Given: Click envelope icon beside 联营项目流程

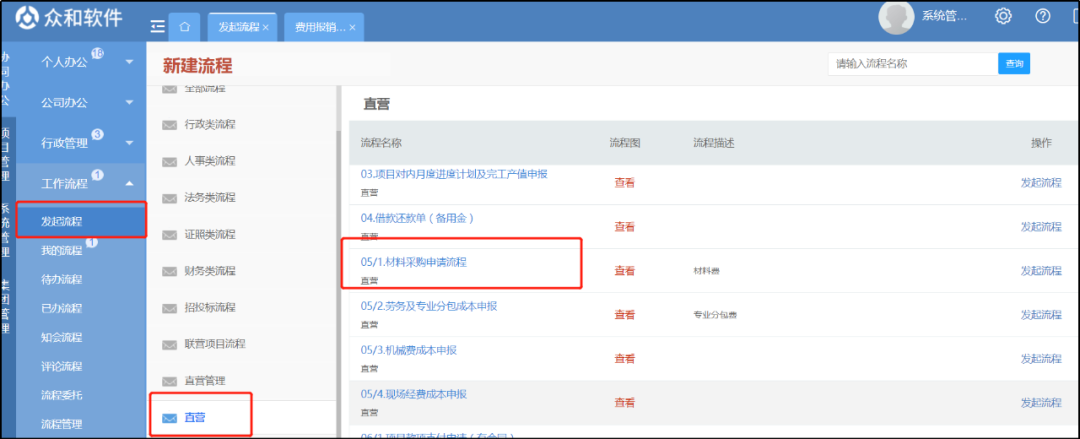Looking at the screenshot, I should coord(169,344).
